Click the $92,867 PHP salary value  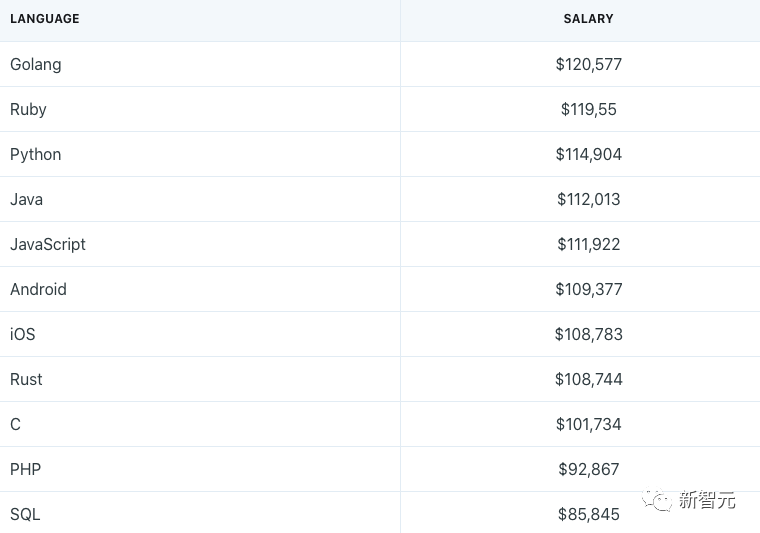pos(589,469)
